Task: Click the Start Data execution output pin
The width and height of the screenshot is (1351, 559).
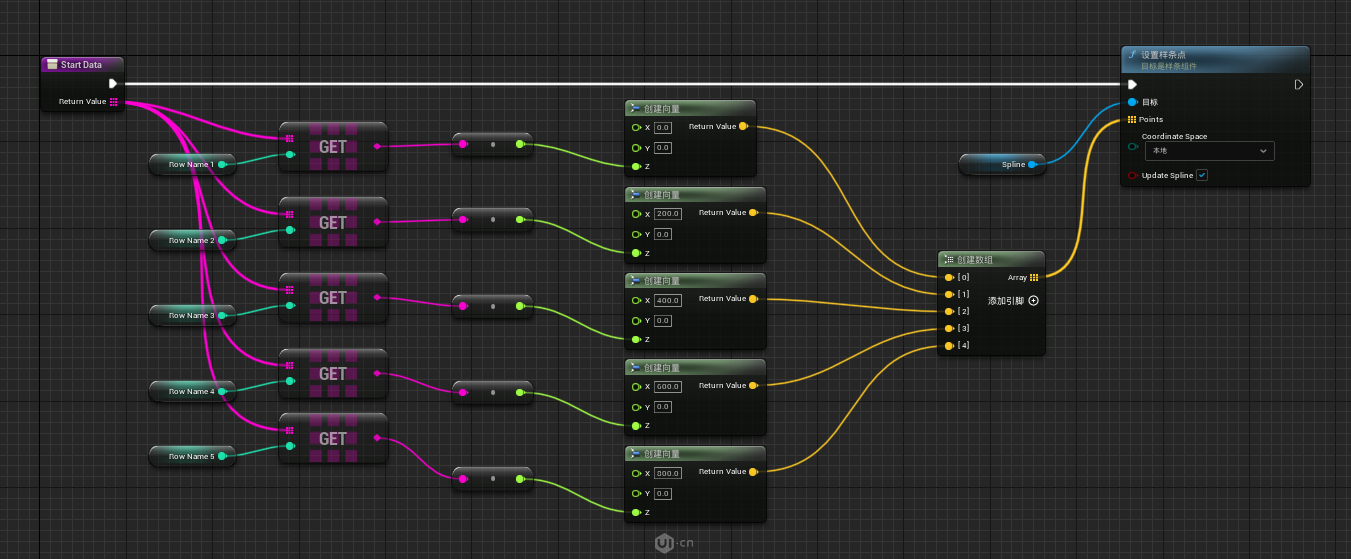Action: point(113,84)
